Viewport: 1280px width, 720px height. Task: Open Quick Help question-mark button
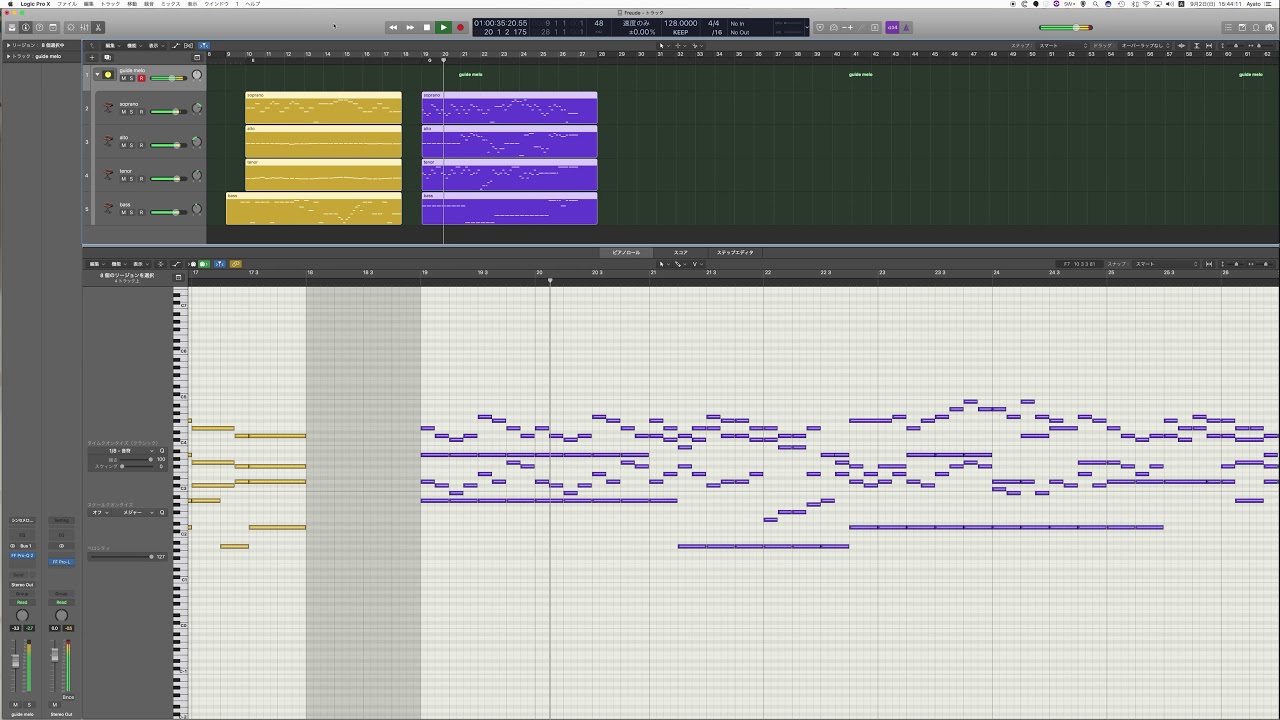pos(39,27)
